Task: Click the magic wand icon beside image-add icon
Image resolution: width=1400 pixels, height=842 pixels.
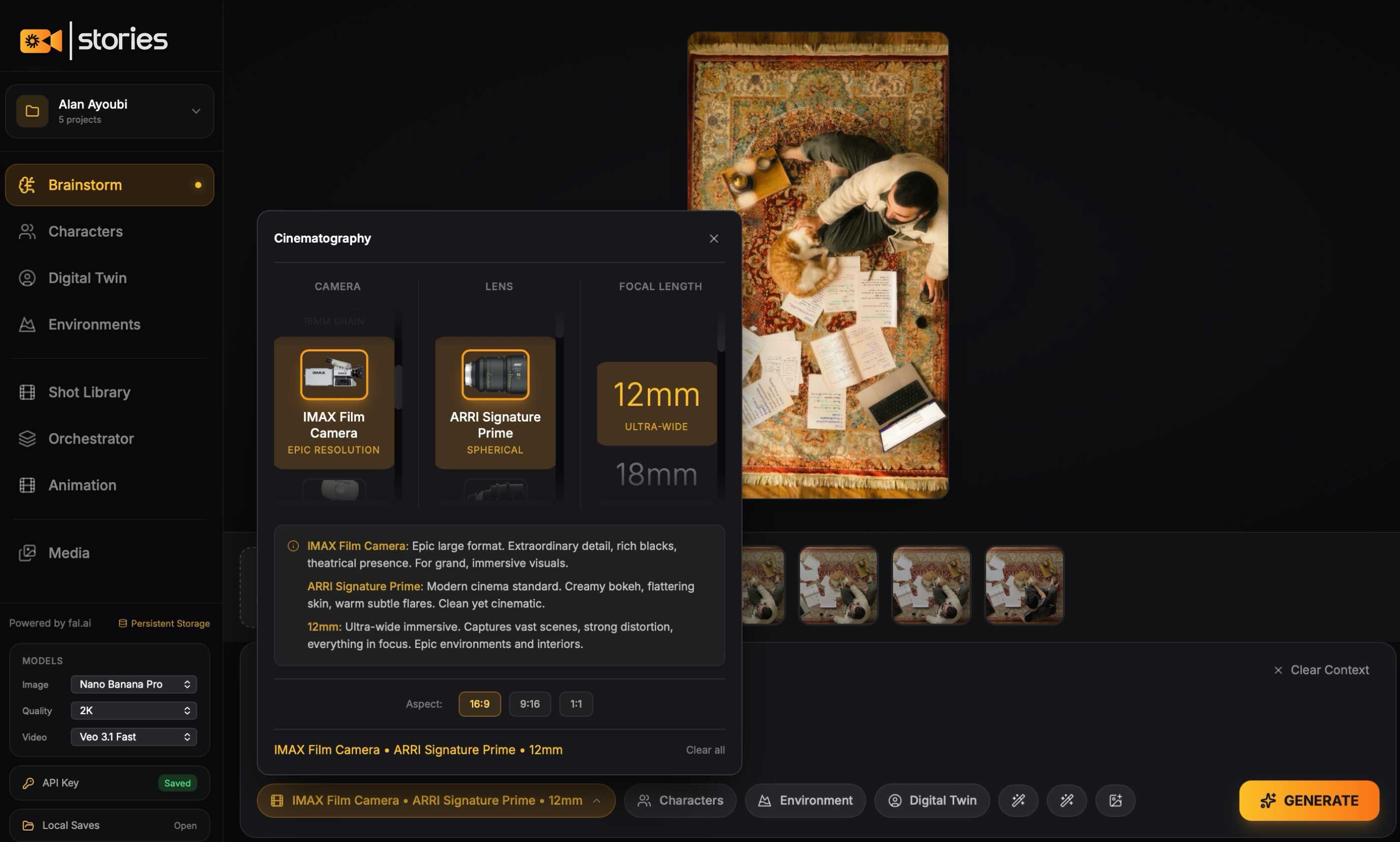Action: click(1067, 800)
